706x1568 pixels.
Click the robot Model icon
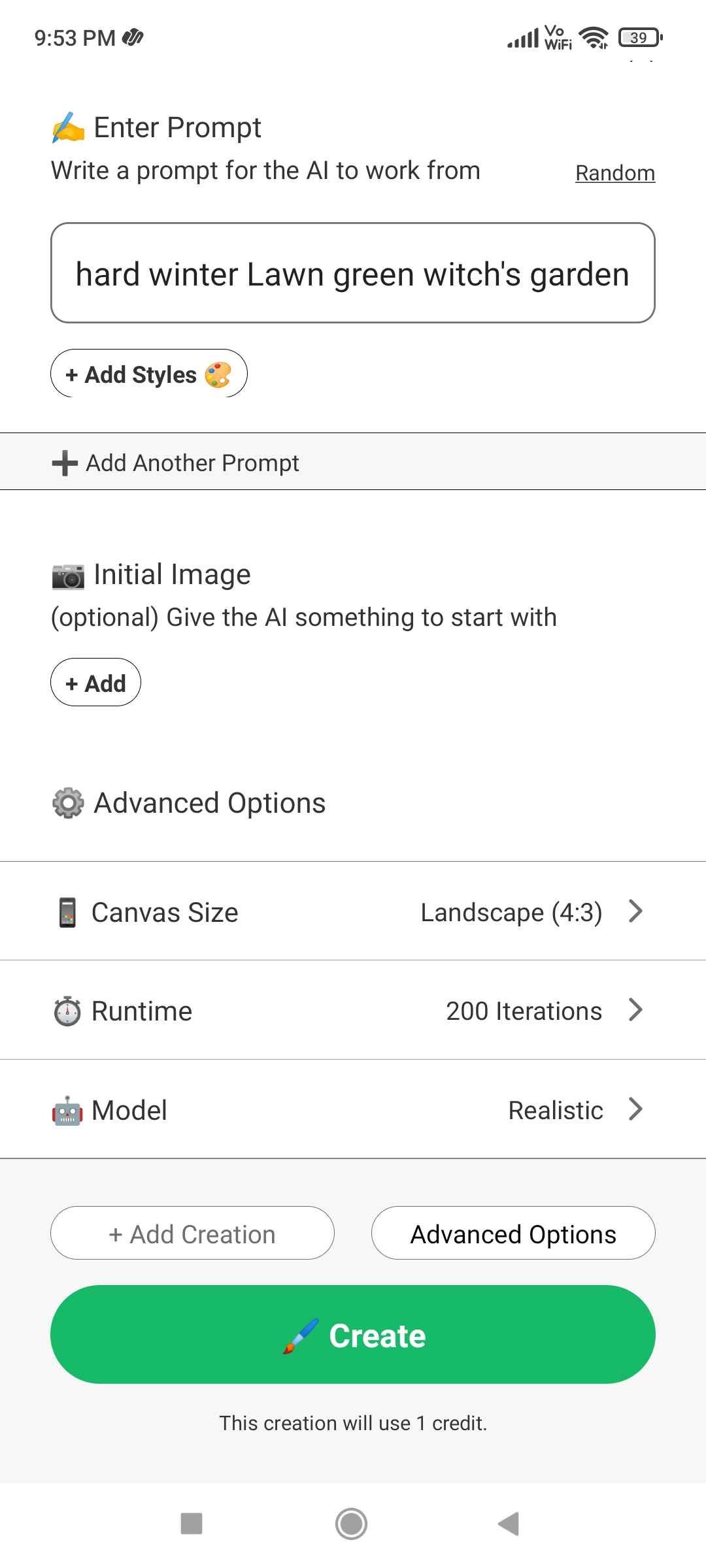[x=66, y=1109]
